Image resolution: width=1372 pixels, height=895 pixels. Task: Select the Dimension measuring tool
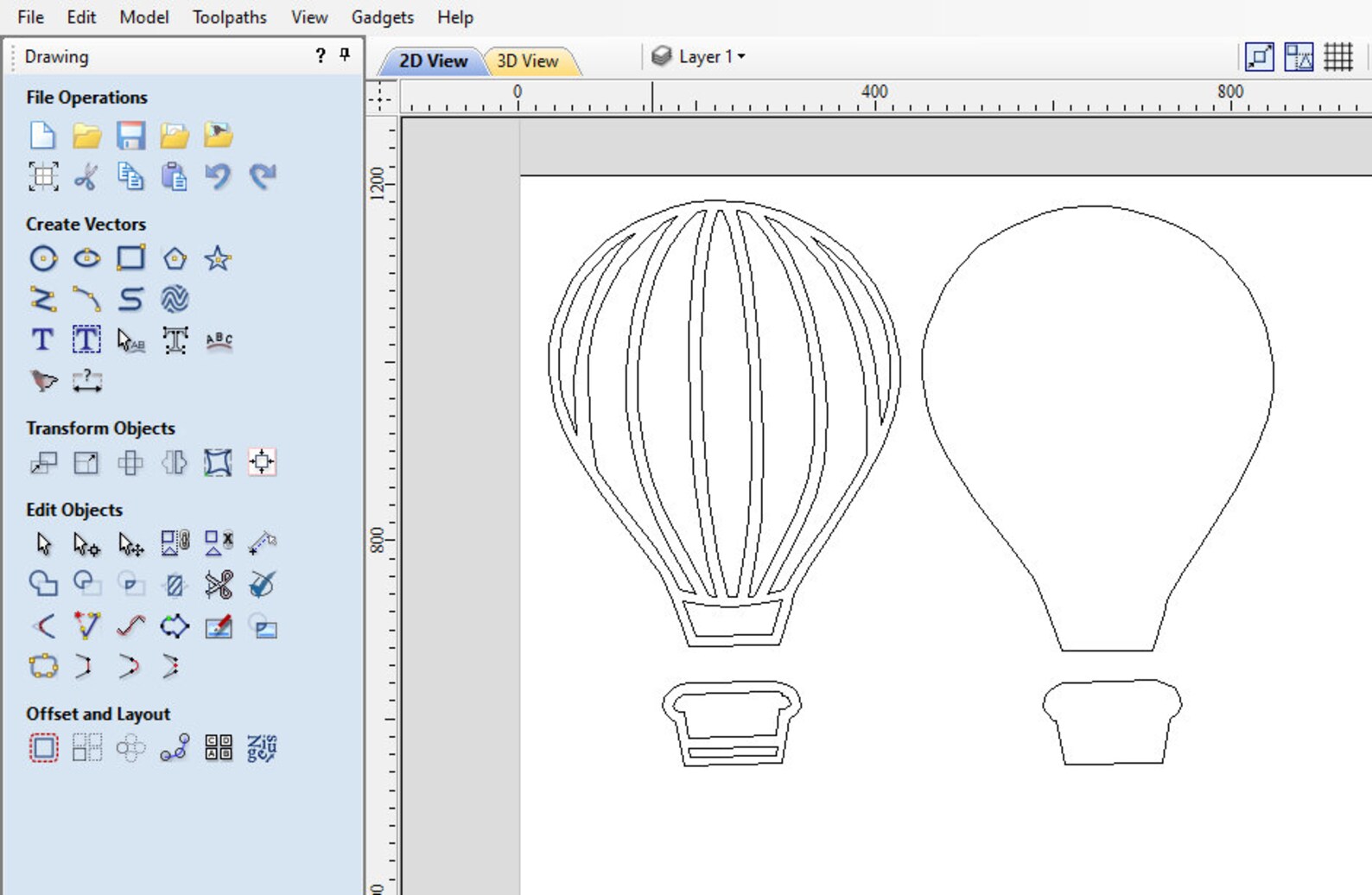[87, 380]
